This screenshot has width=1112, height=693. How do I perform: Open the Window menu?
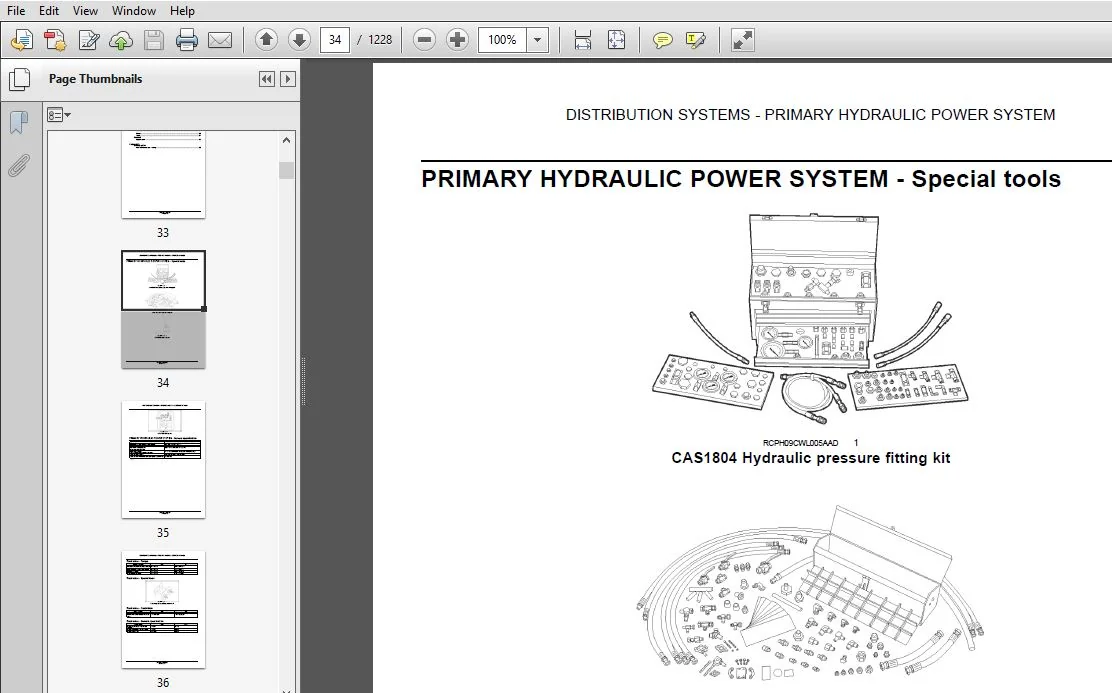(133, 11)
